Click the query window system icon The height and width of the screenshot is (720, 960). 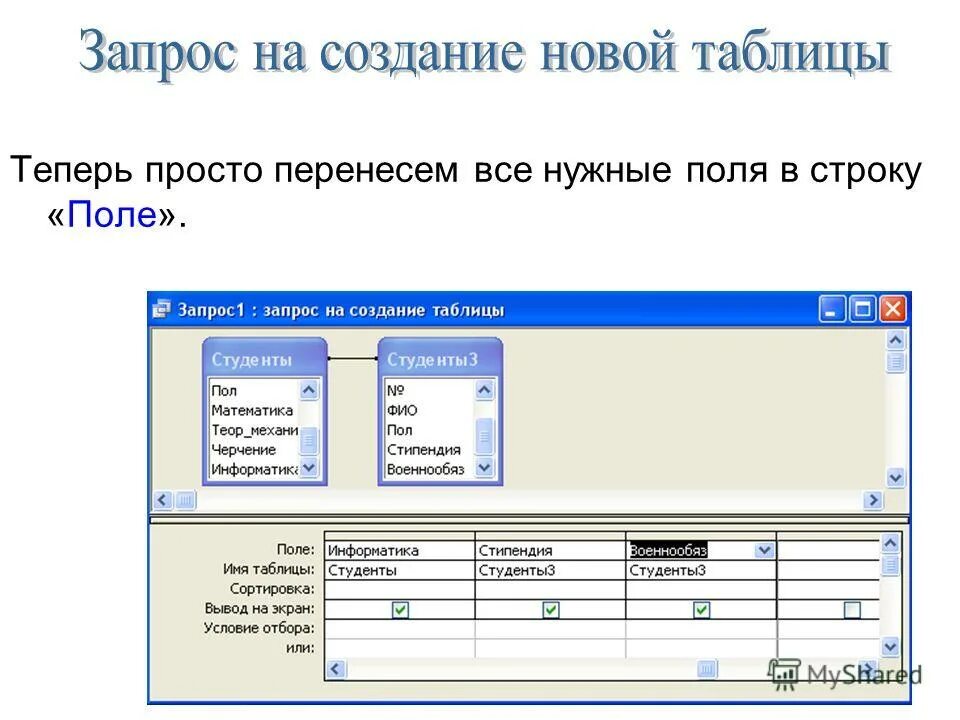tap(163, 308)
